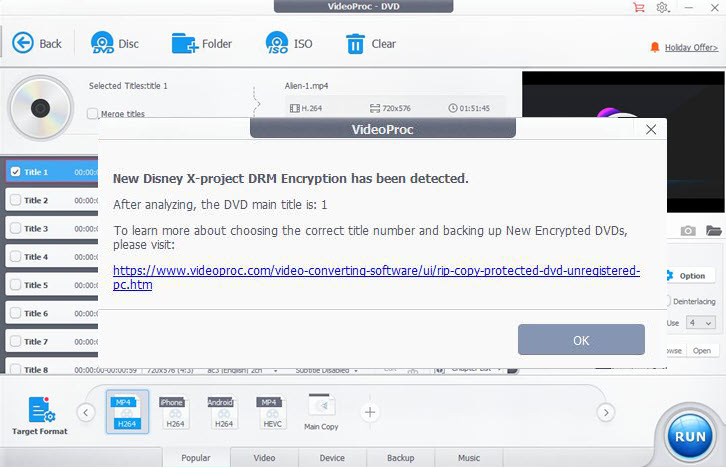This screenshot has width=726, height=468.
Task: Check the Title 2 checkbox
Action: click(15, 200)
